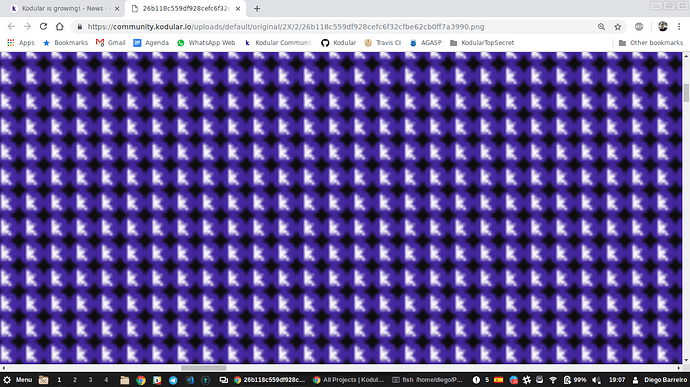Bookmark this page with the star
Viewport: 690px width, 387px height.
[618, 27]
